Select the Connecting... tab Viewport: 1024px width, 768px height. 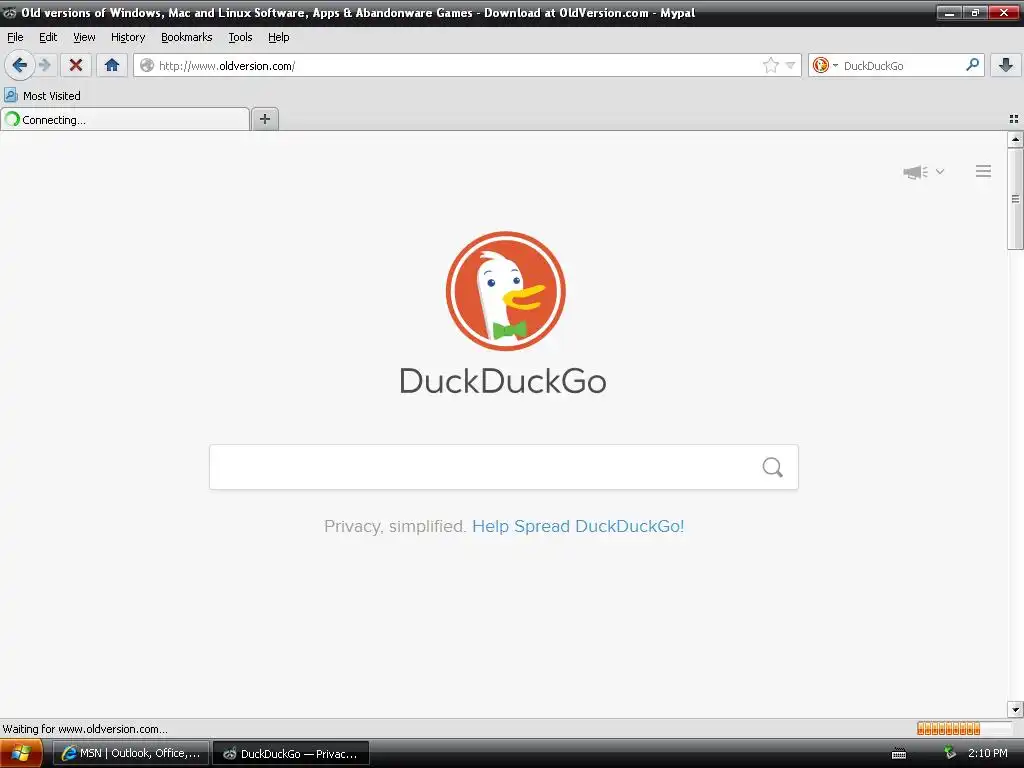coord(125,120)
